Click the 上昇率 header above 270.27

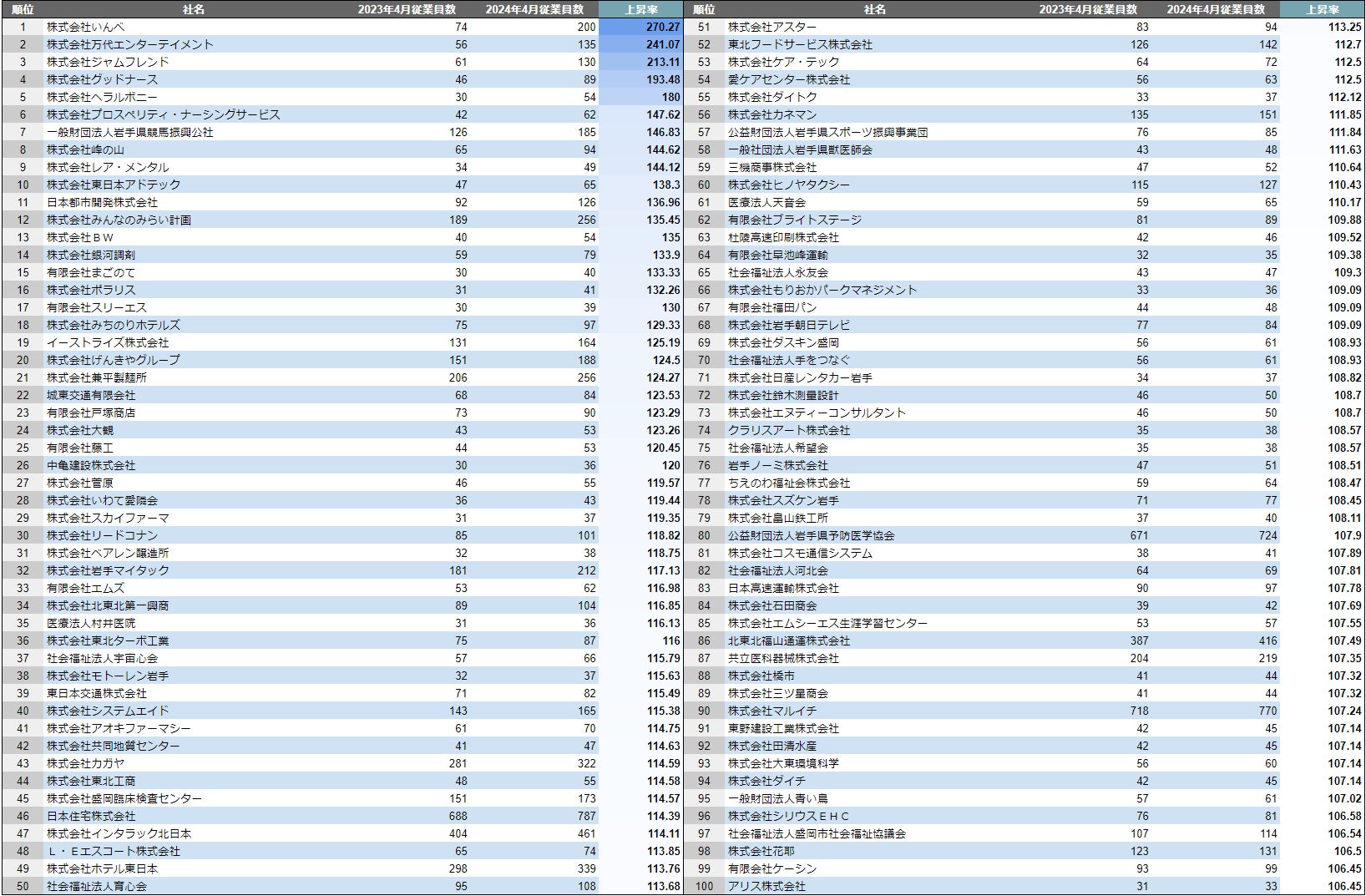click(641, 9)
